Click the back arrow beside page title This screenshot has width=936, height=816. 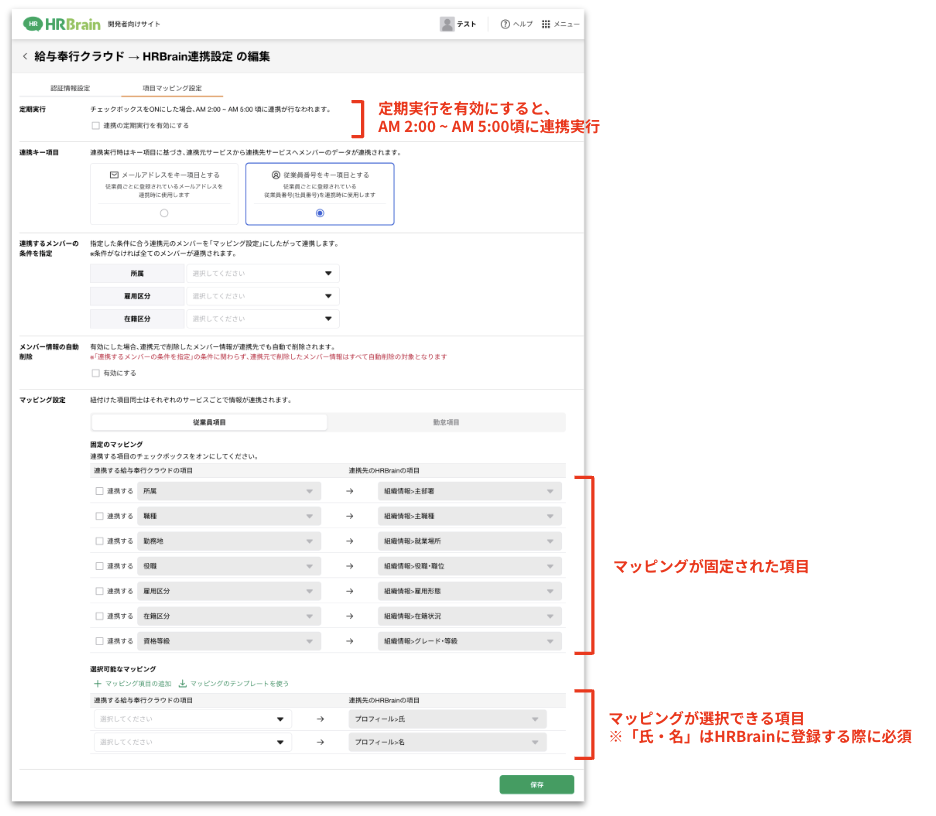tap(25, 57)
